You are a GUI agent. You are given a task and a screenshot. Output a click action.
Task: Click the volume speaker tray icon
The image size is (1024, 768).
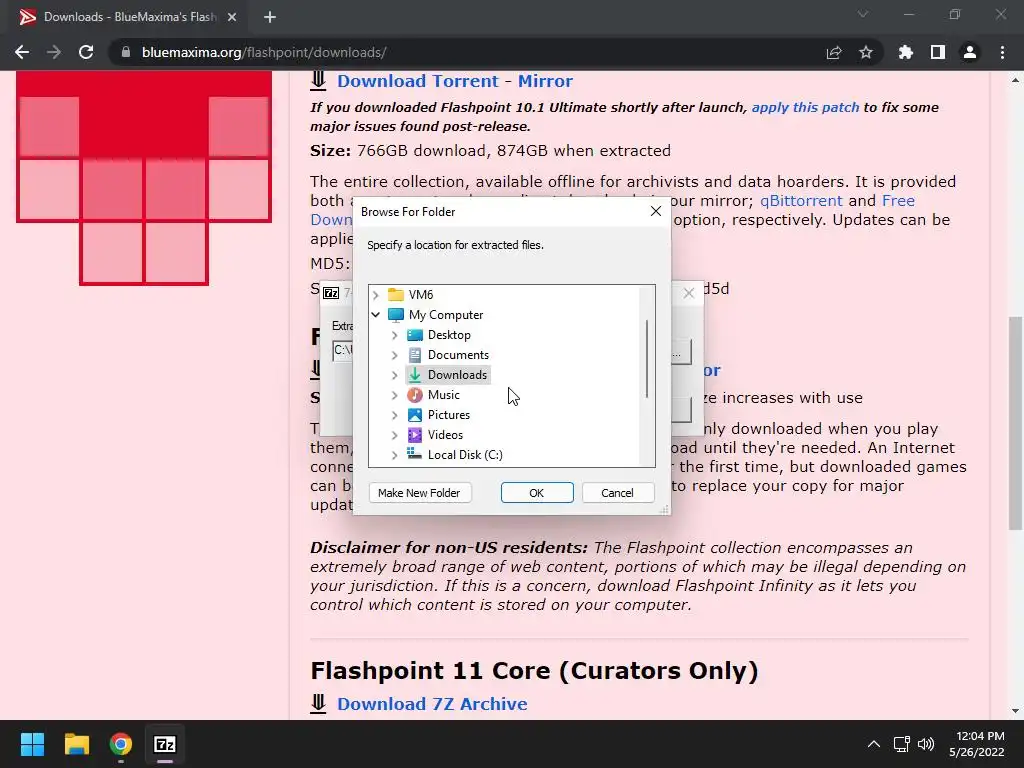pos(926,744)
